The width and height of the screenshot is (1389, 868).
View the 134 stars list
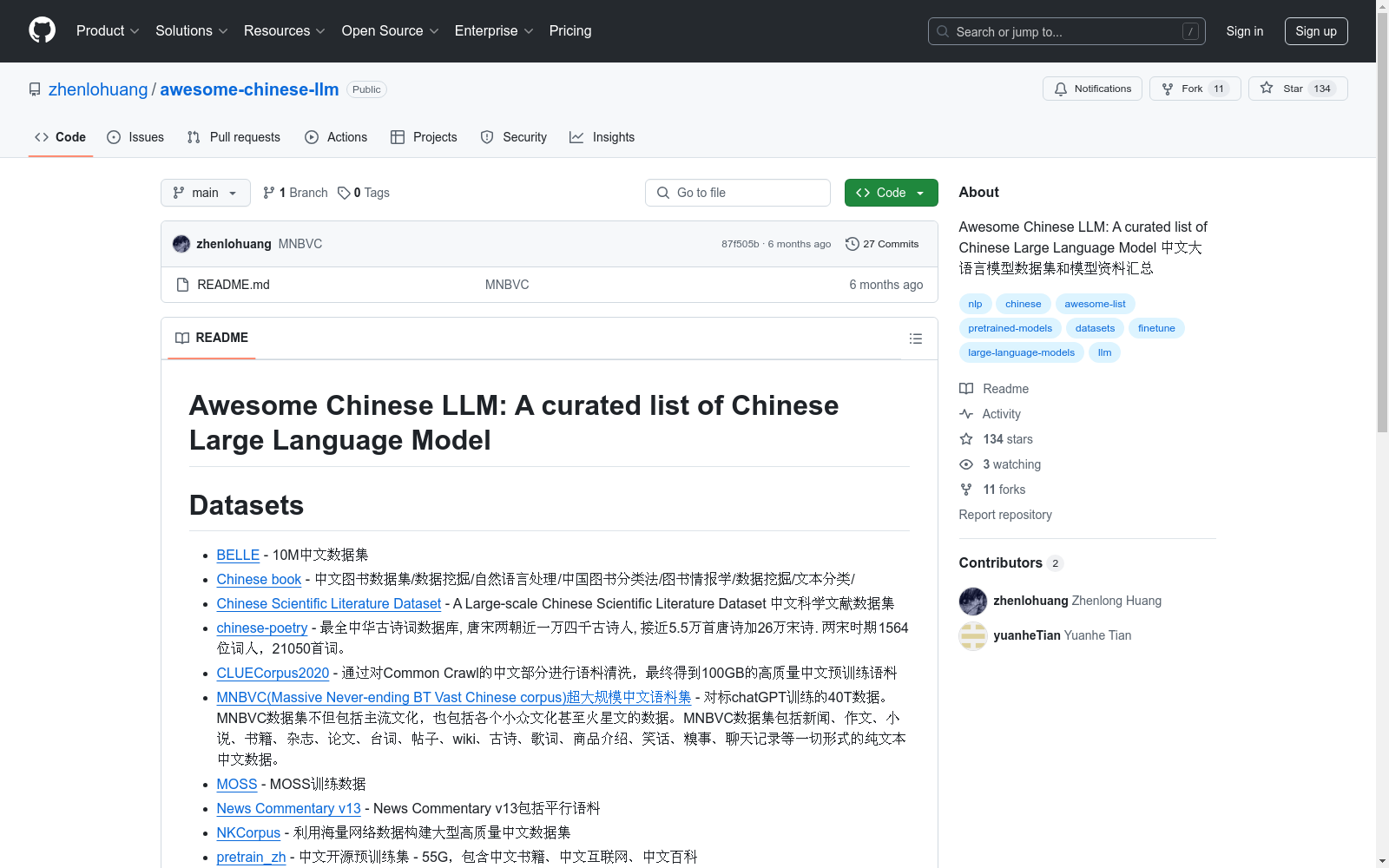click(996, 439)
